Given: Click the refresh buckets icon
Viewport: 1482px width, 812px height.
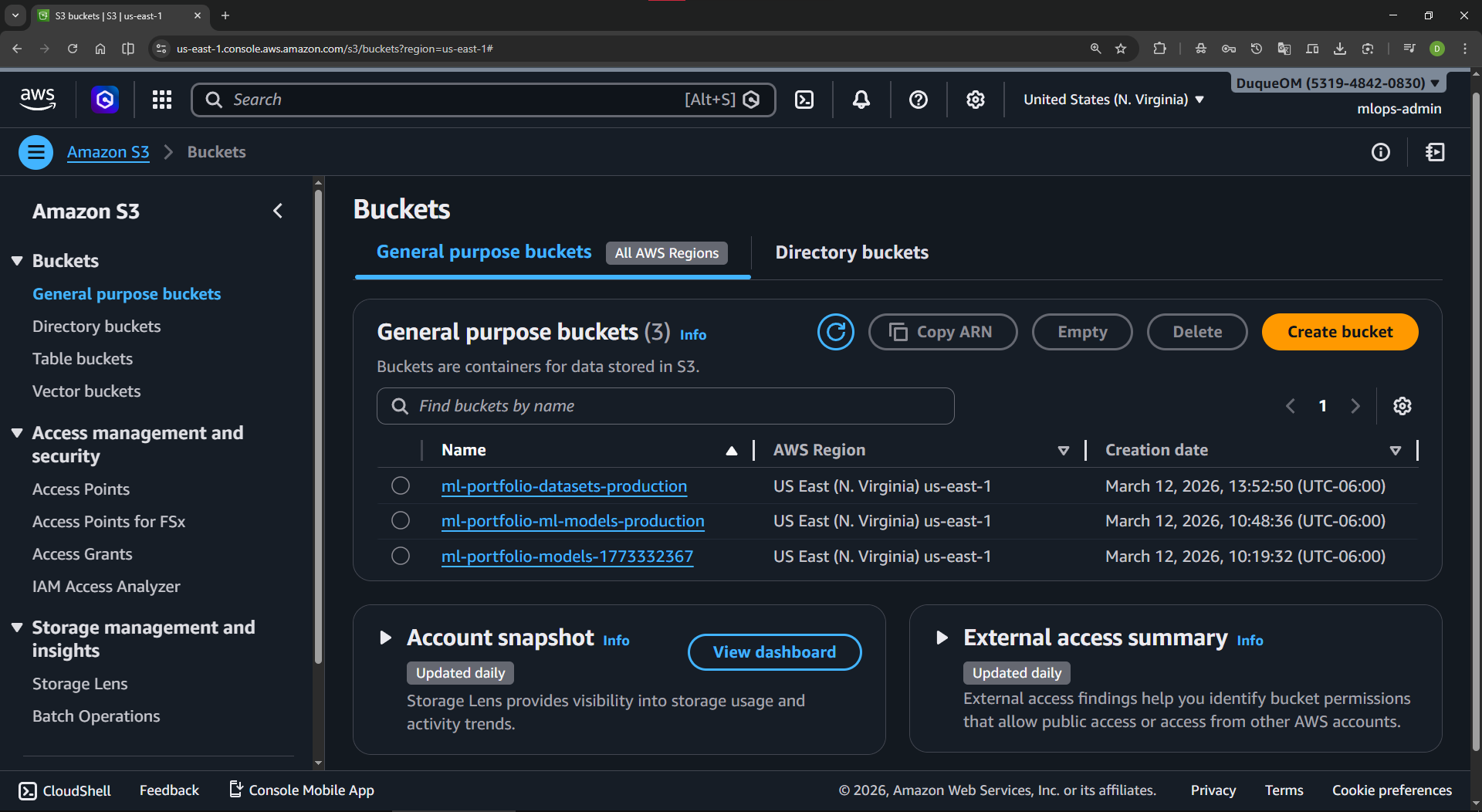Looking at the screenshot, I should point(835,332).
